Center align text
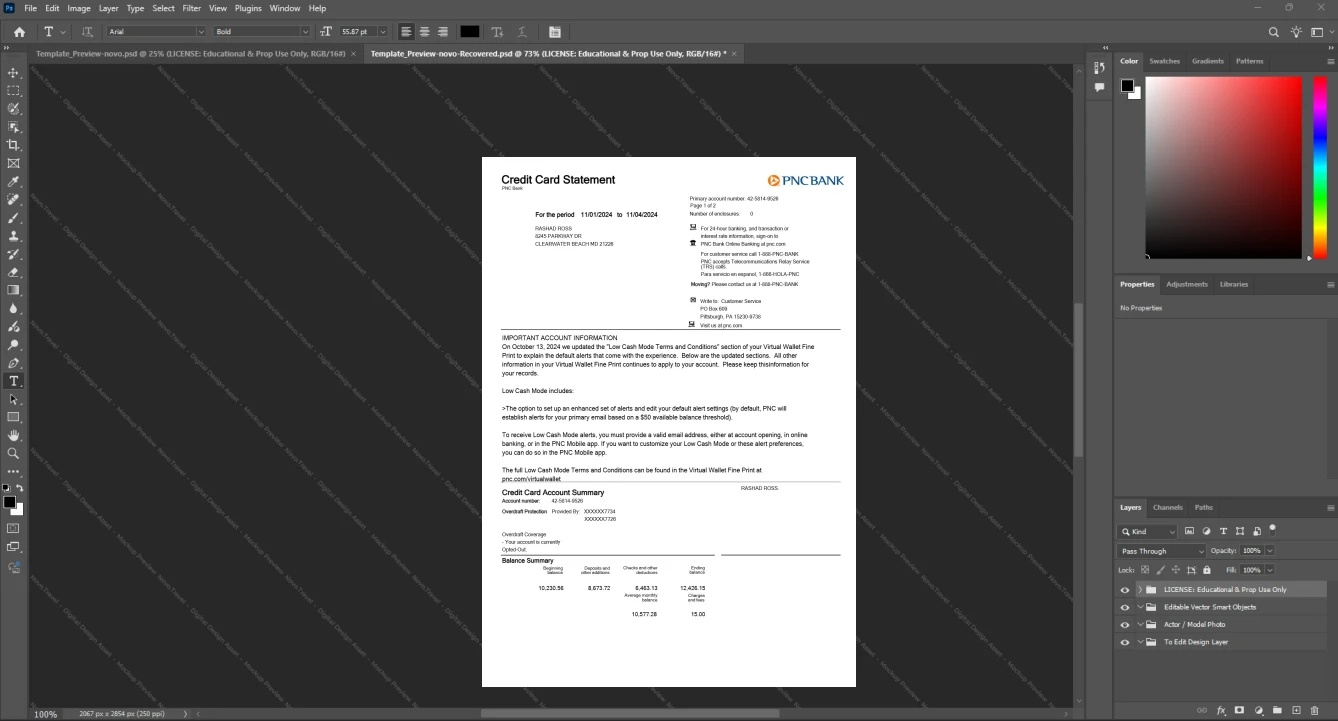This screenshot has height=721, width=1338. (424, 32)
